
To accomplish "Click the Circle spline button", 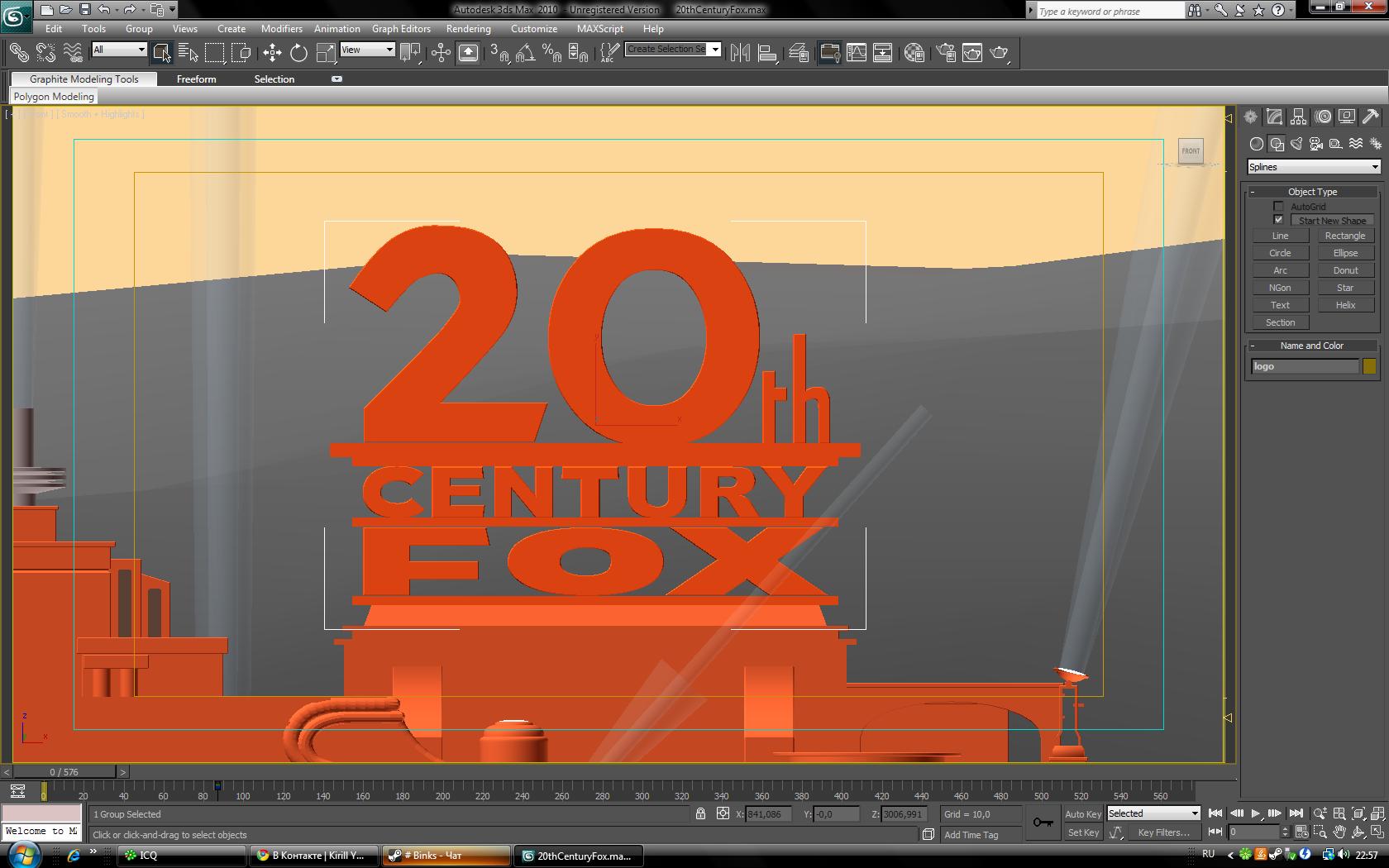I will coord(1280,253).
